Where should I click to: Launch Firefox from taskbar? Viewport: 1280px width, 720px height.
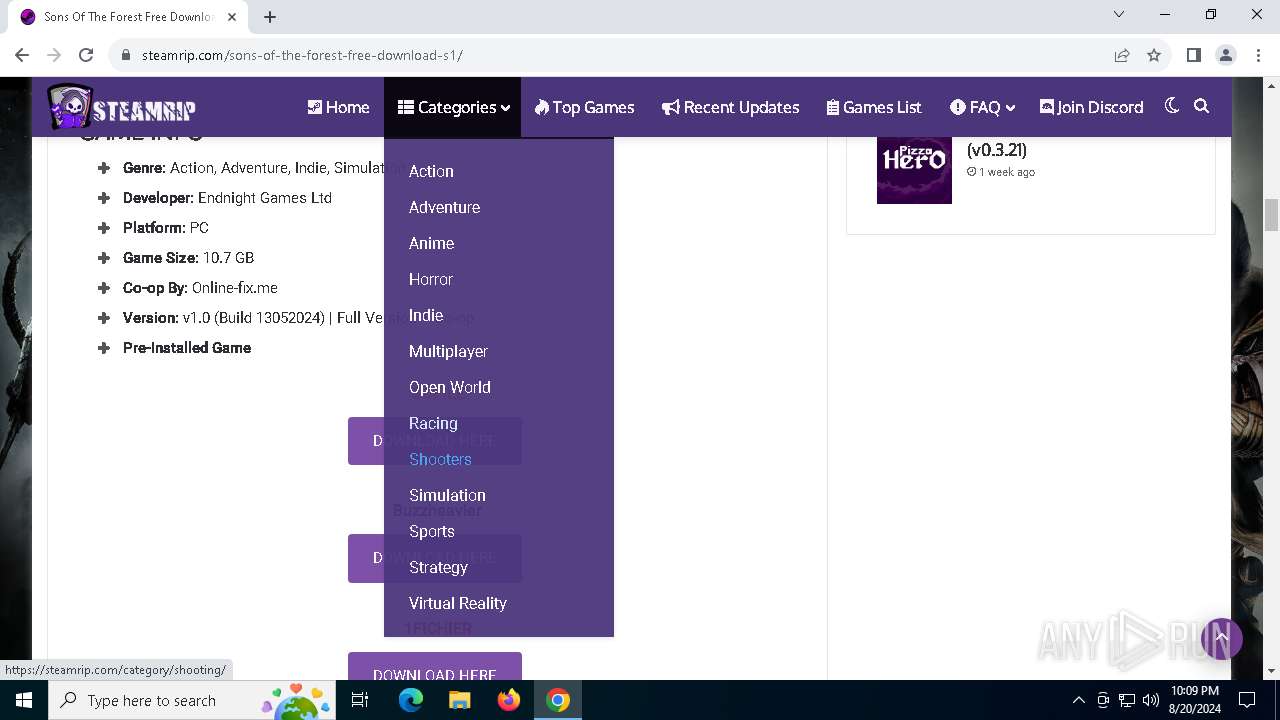[x=509, y=700]
